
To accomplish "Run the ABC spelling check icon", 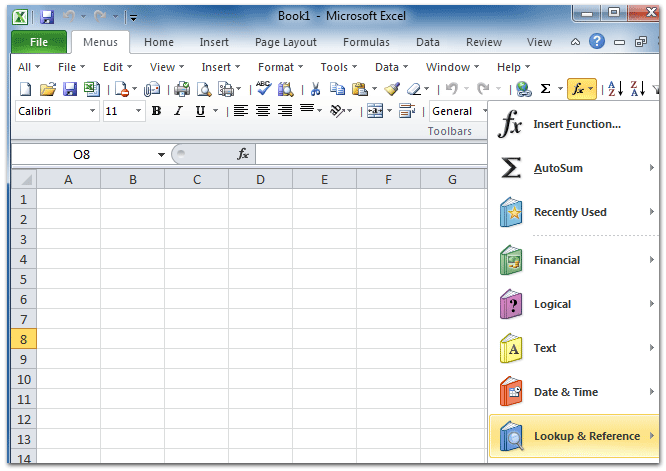I will coord(264,89).
